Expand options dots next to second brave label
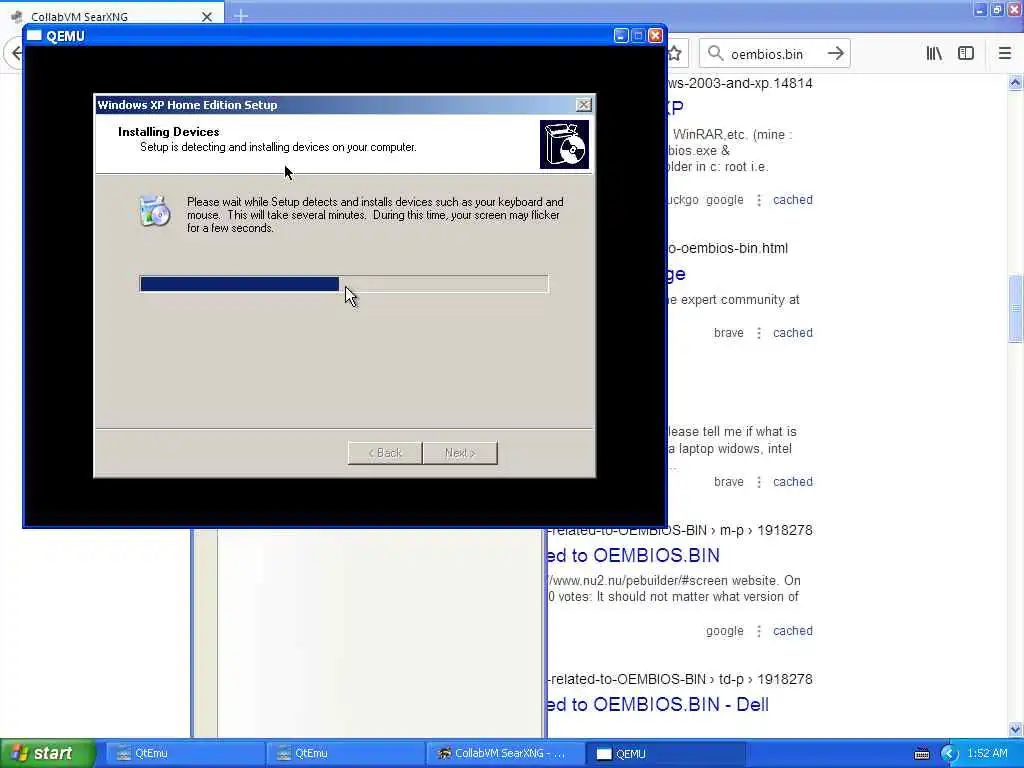1024x768 pixels. point(759,482)
